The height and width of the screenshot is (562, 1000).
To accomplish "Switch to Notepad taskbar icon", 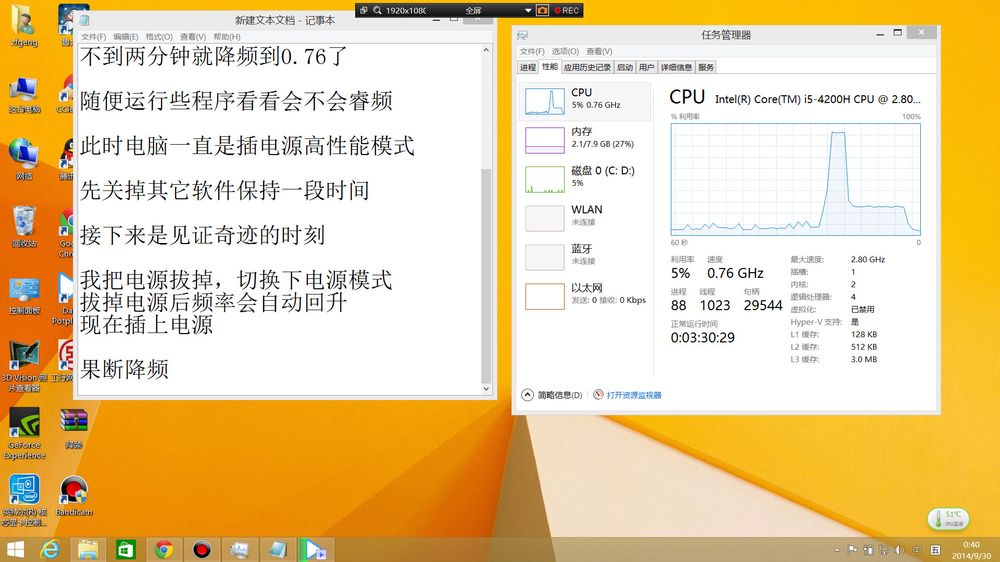I will [278, 549].
